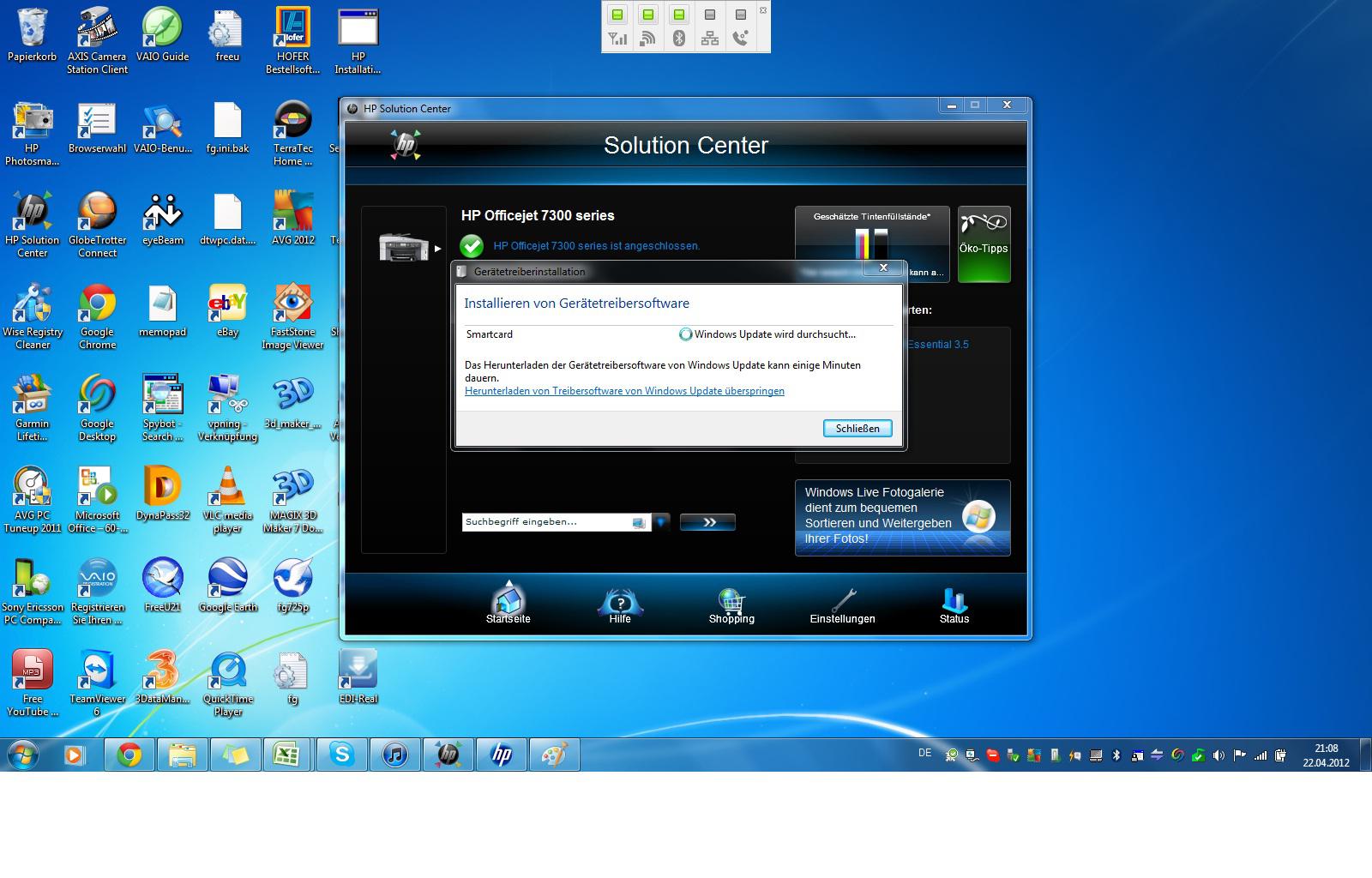The width and height of the screenshot is (1372, 878).
Task: Select the HP Officejet printer device icon
Action: pyautogui.click(x=404, y=248)
